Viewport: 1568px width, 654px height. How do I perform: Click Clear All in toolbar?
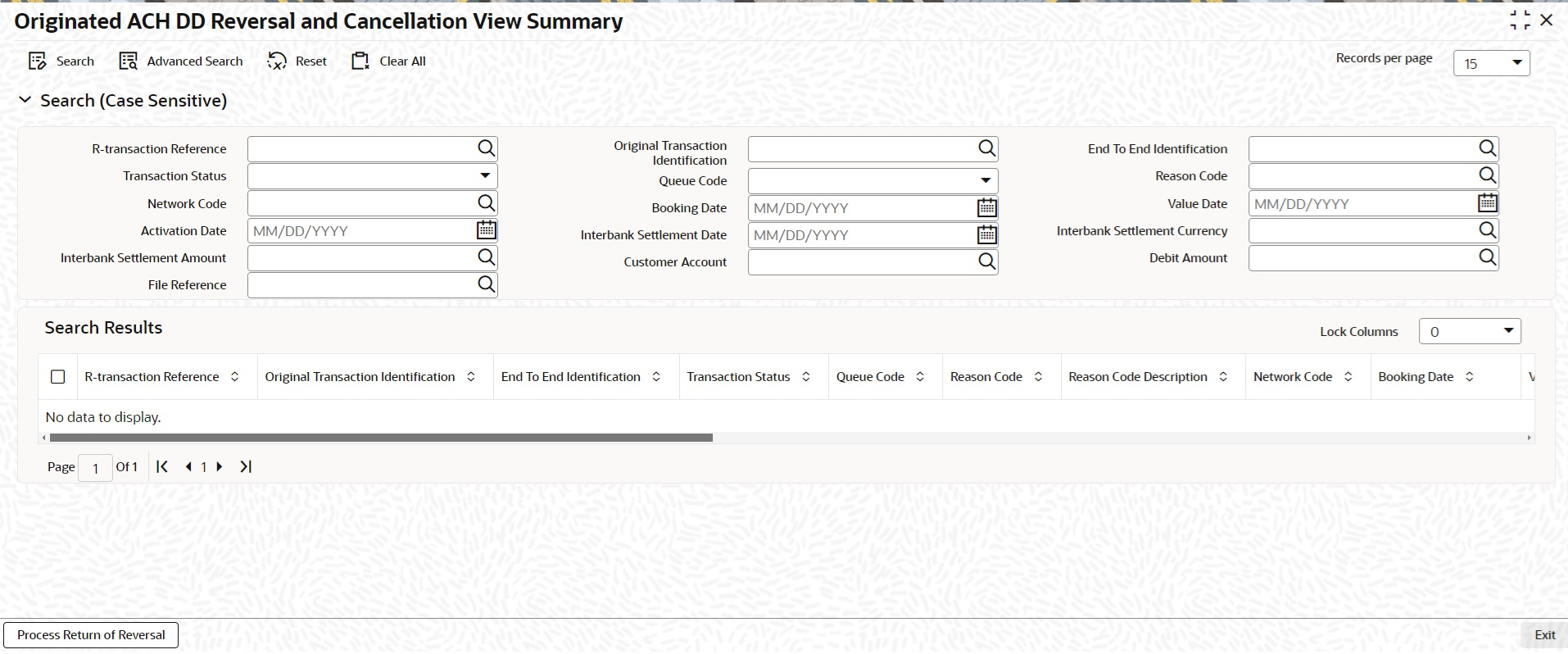click(389, 61)
